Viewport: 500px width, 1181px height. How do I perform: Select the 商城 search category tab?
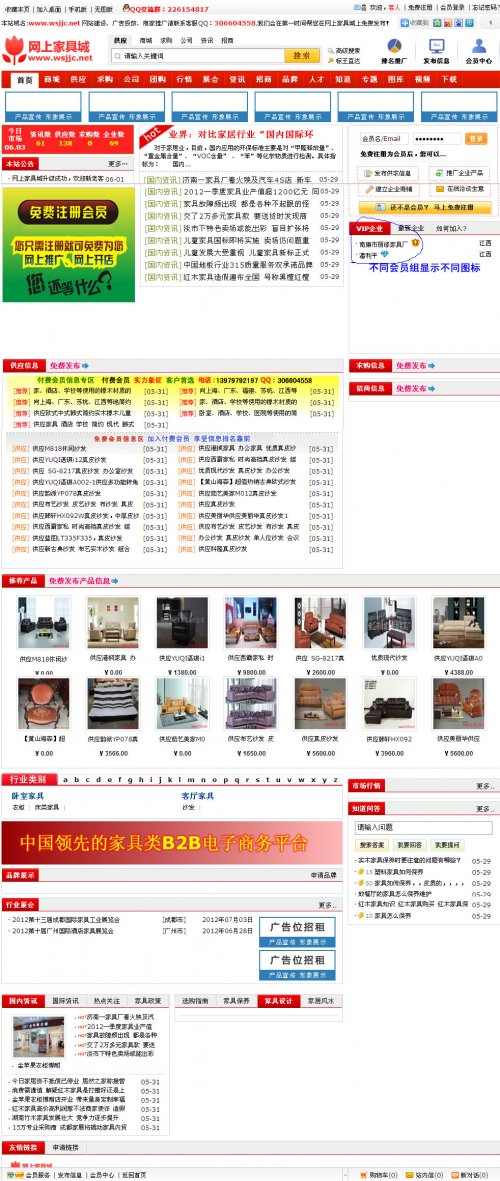click(x=145, y=40)
